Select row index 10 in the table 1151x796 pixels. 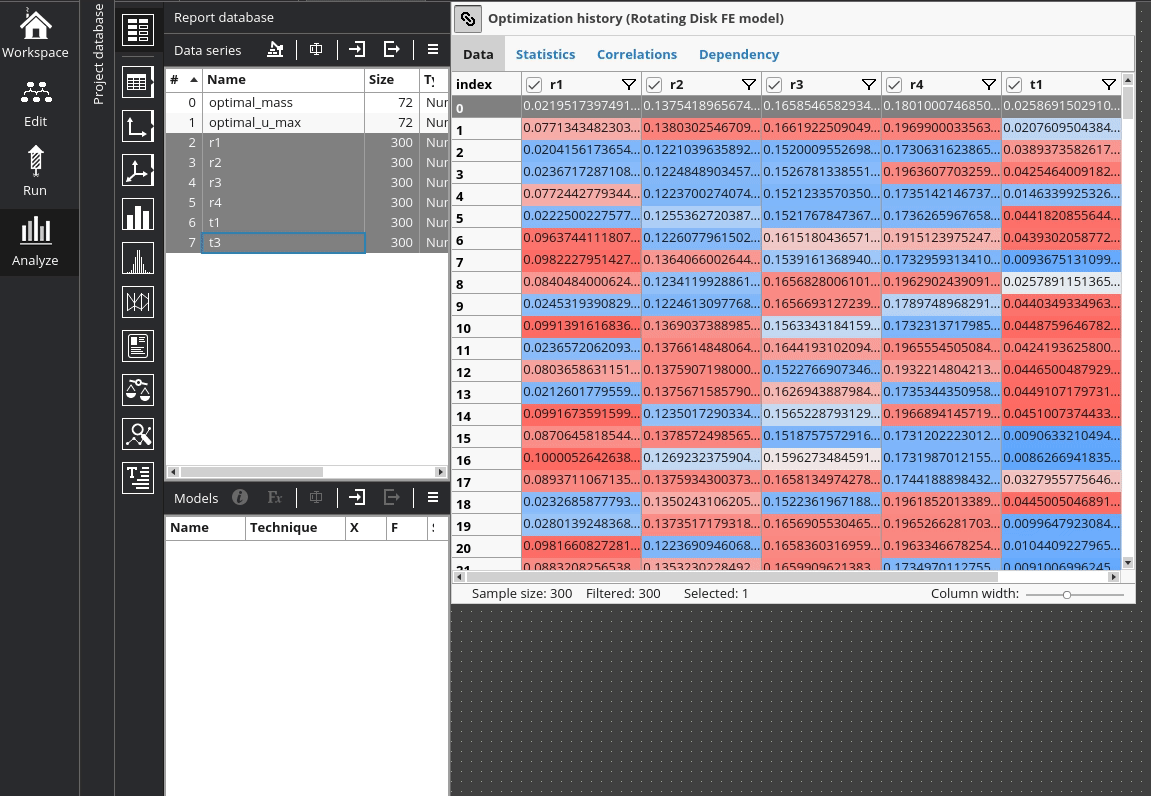[487, 328]
